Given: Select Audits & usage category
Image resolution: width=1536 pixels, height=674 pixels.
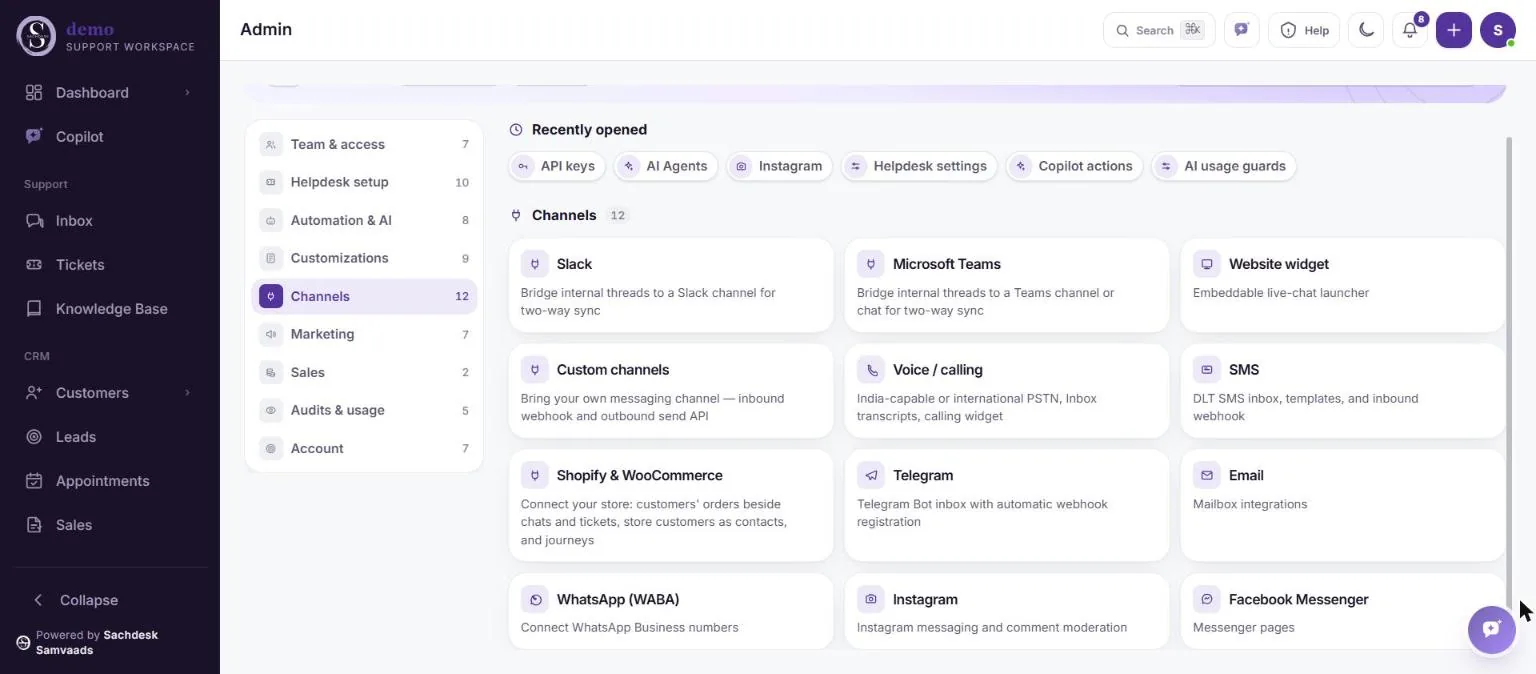Looking at the screenshot, I should click(x=364, y=411).
